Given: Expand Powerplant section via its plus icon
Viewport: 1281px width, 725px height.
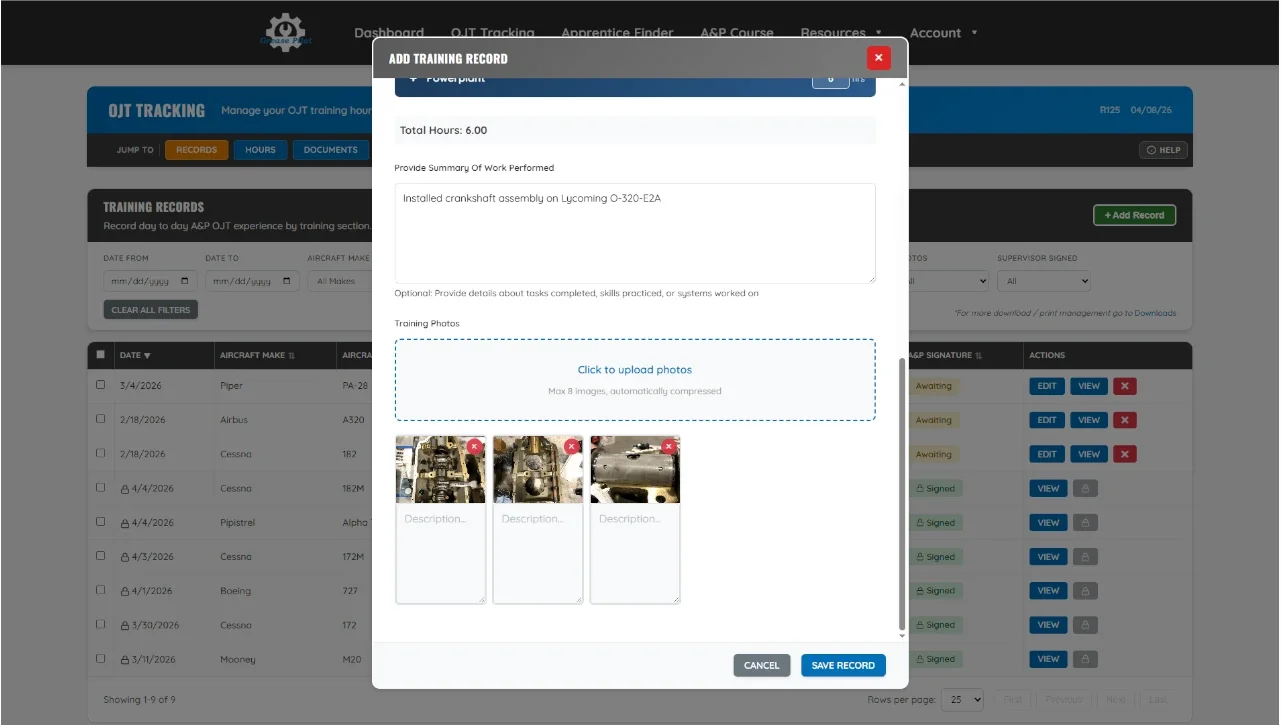Looking at the screenshot, I should pos(413,77).
